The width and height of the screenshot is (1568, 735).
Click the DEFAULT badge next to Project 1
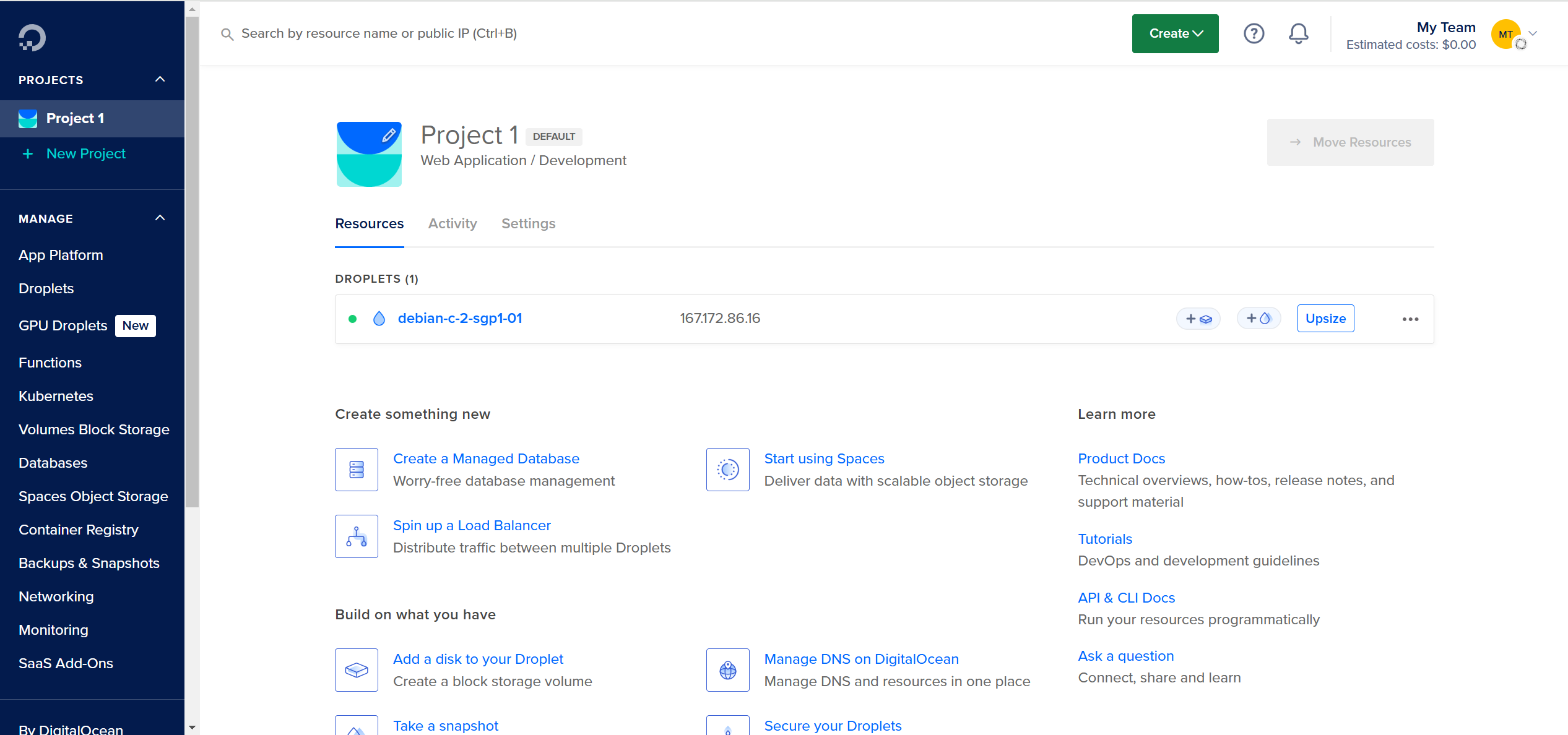point(554,137)
